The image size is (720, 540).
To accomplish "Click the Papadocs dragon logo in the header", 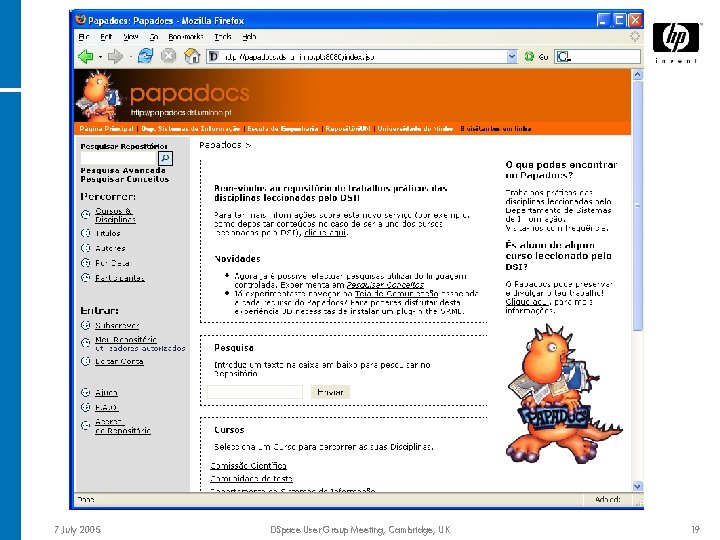I will point(99,95).
